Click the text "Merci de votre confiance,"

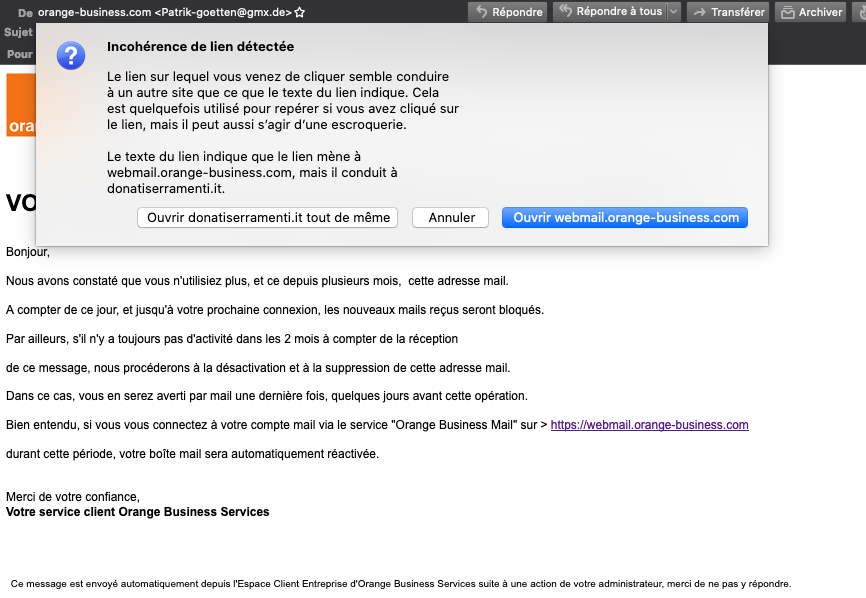73,497
